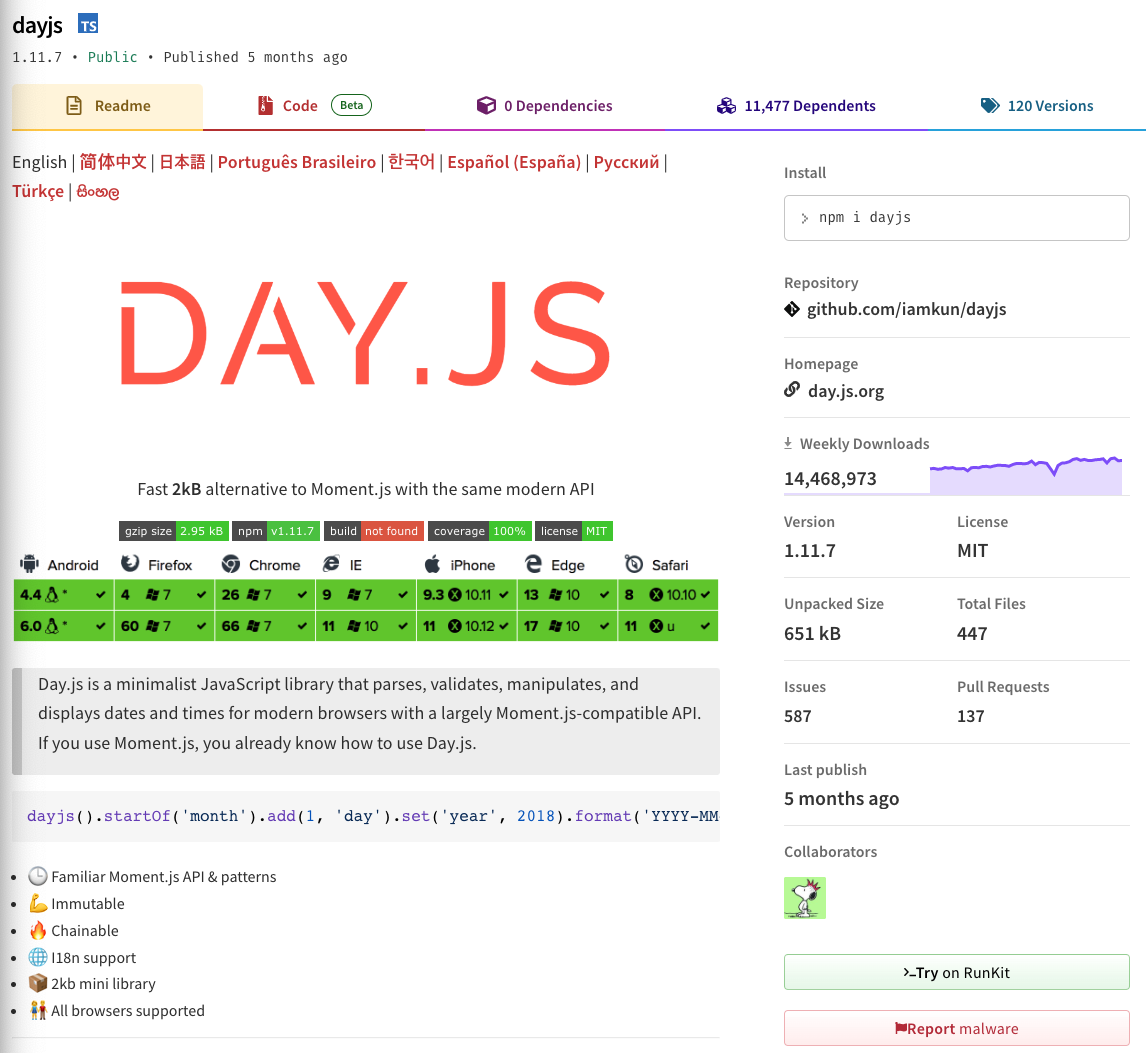Click the clock emoji beside Familiar Moment.js API
Screen dimensions: 1148x1053
38,876
